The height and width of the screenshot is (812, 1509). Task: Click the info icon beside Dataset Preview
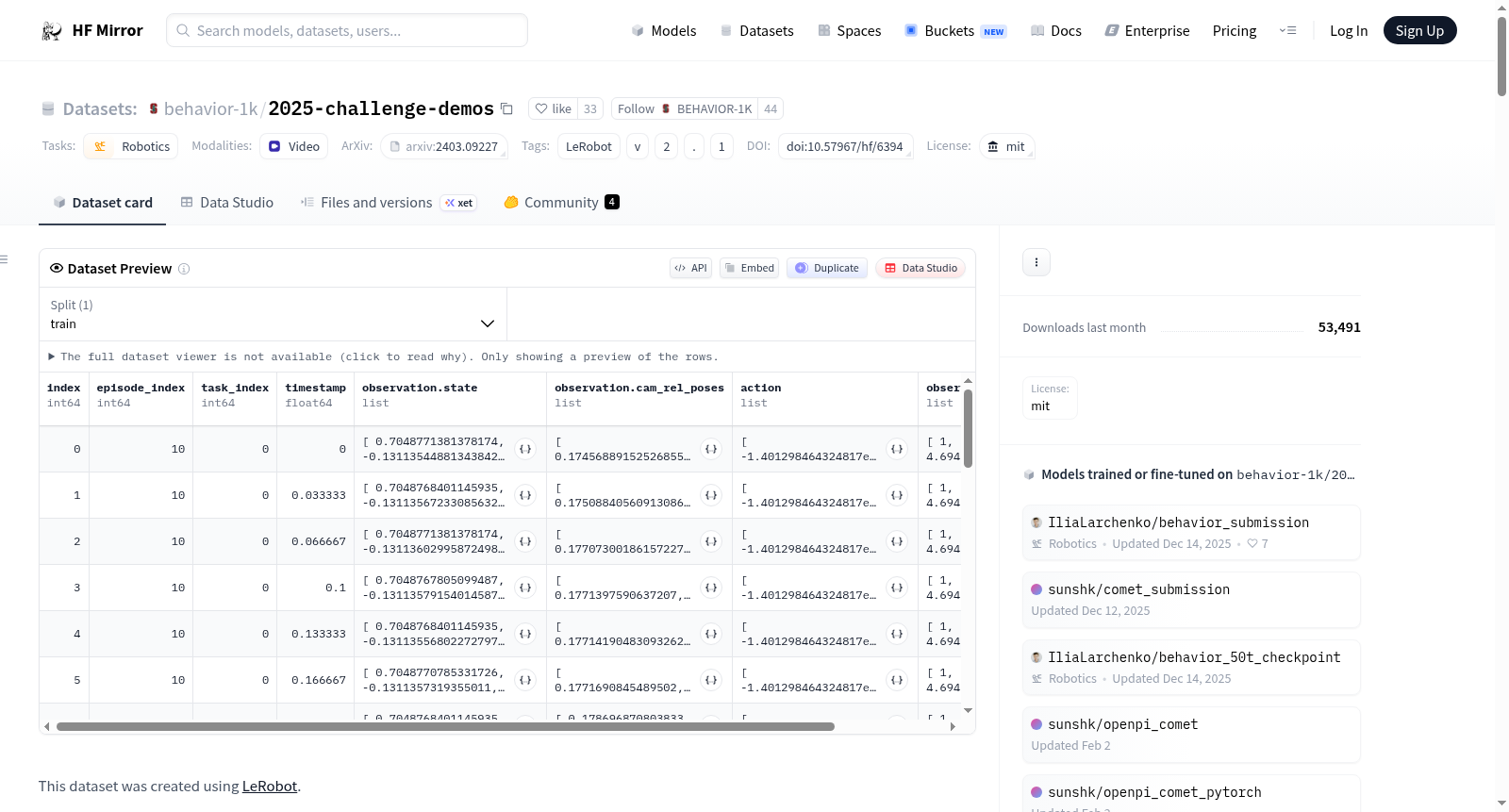click(x=184, y=269)
